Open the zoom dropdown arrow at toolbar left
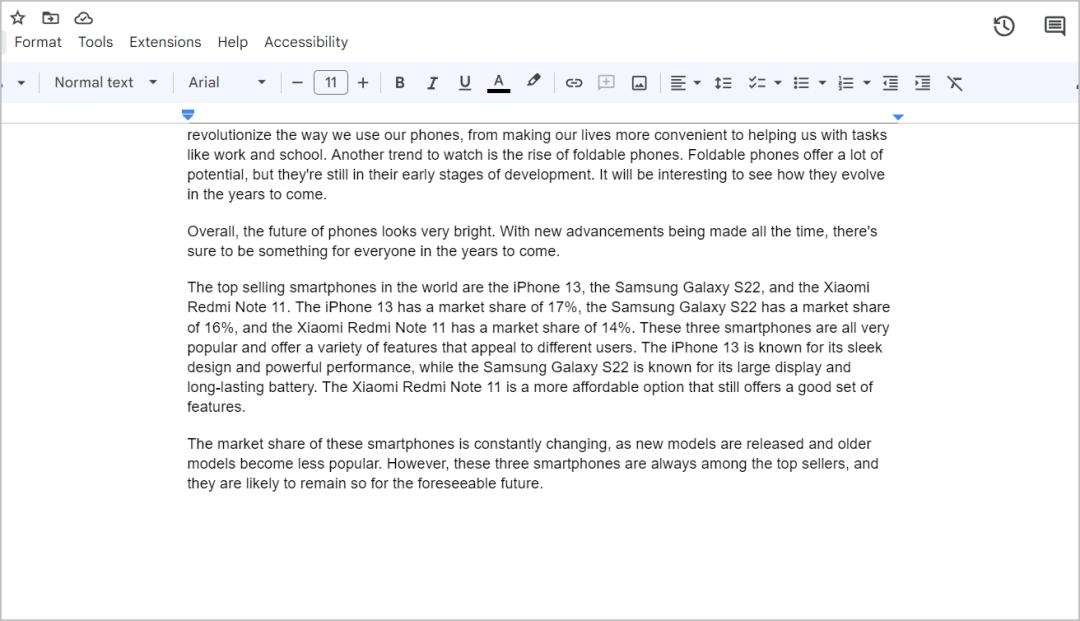The height and width of the screenshot is (621, 1080). 21,83
